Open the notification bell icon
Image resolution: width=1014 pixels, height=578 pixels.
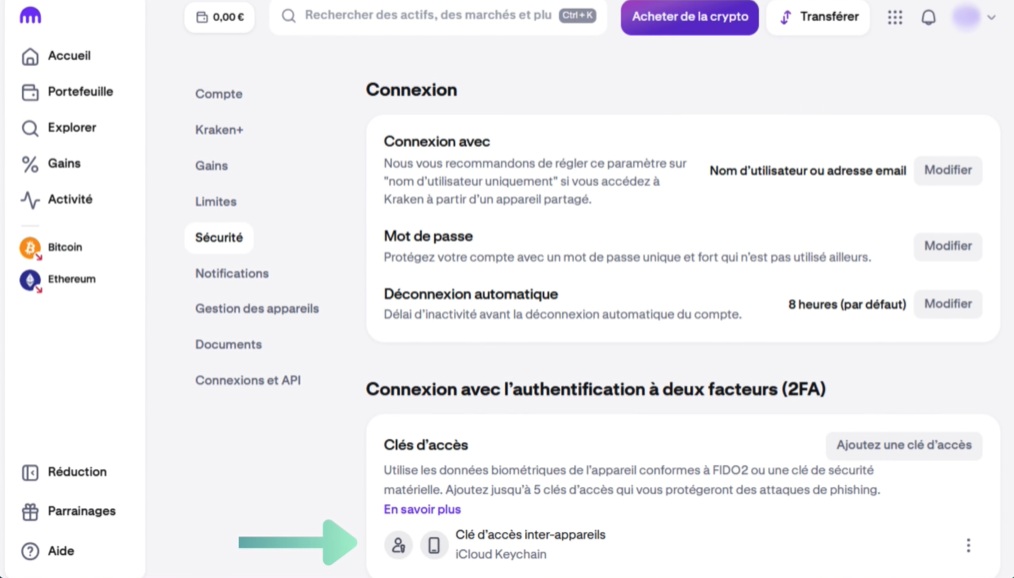[x=929, y=17]
